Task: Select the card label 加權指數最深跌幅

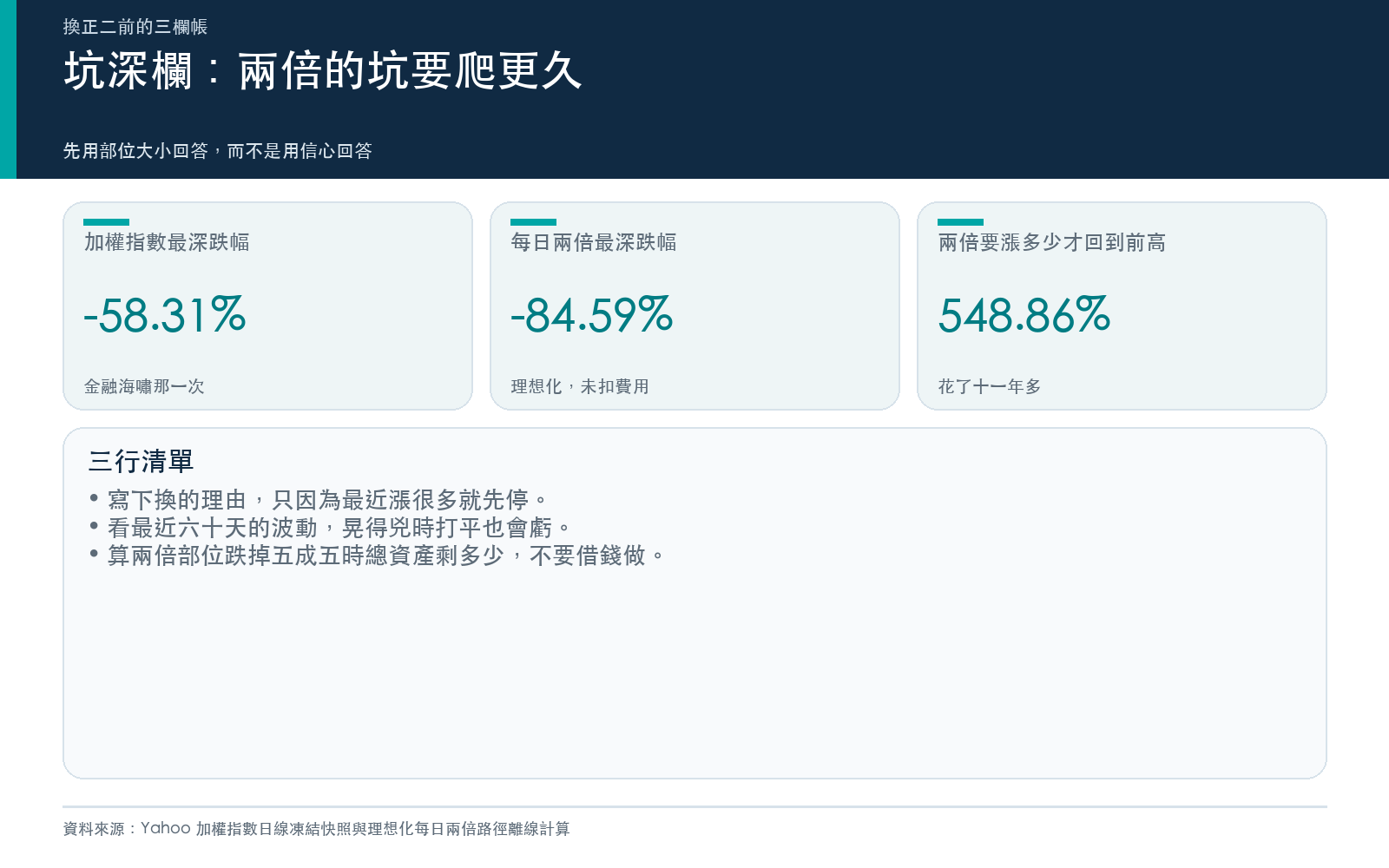Action: tap(167, 242)
